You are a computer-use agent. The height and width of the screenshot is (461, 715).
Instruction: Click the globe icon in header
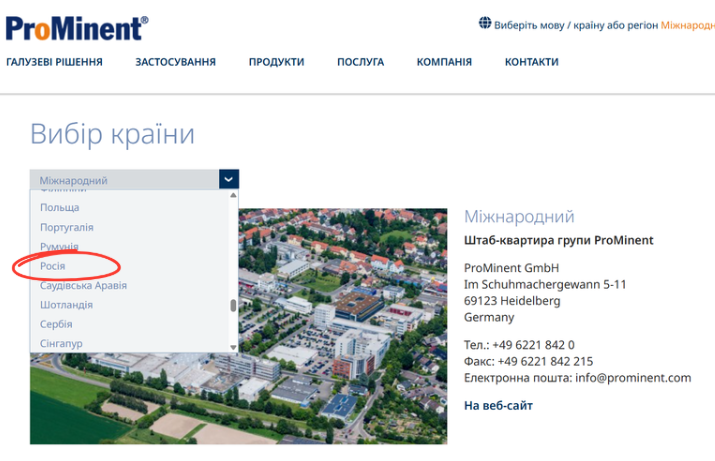tap(486, 24)
